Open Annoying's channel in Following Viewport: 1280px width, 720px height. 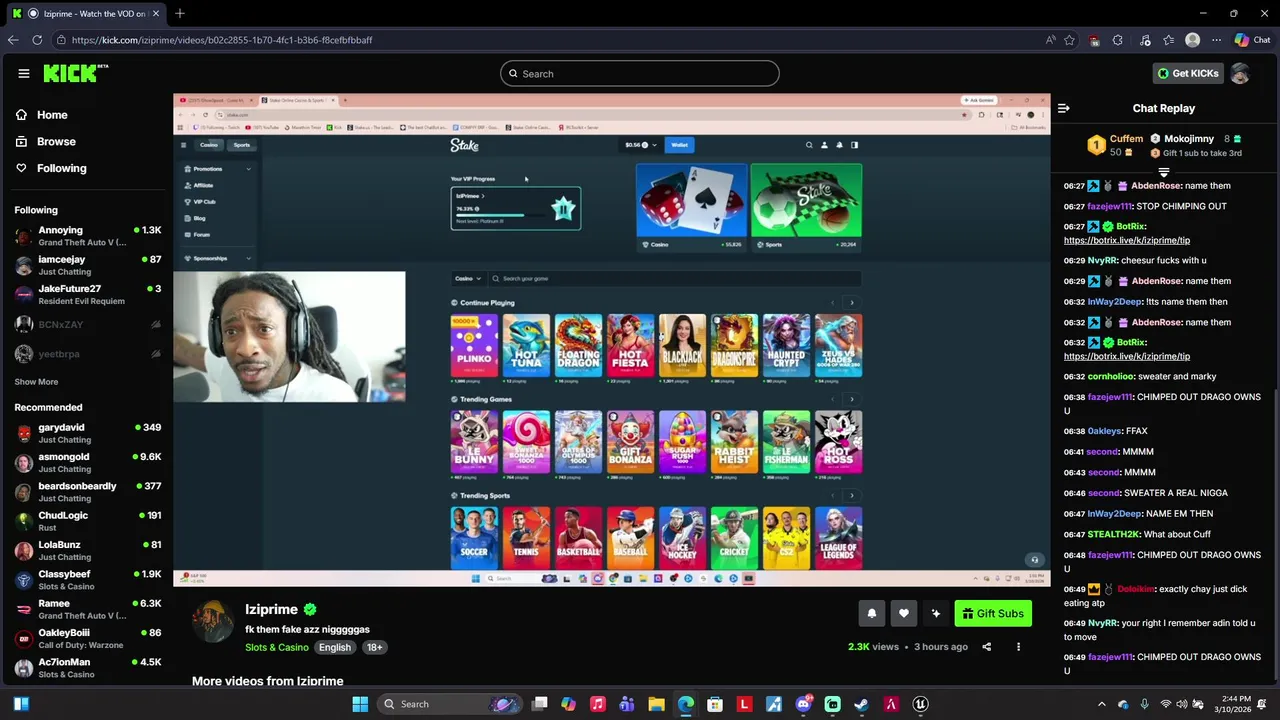pos(88,236)
